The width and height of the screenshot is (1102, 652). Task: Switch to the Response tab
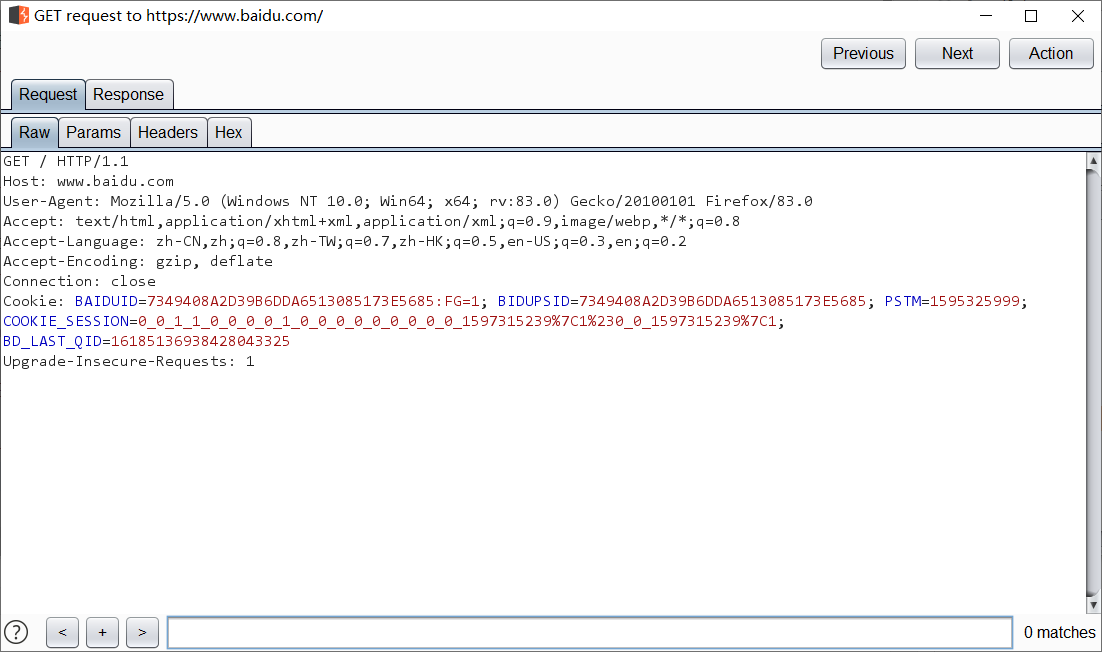129,94
